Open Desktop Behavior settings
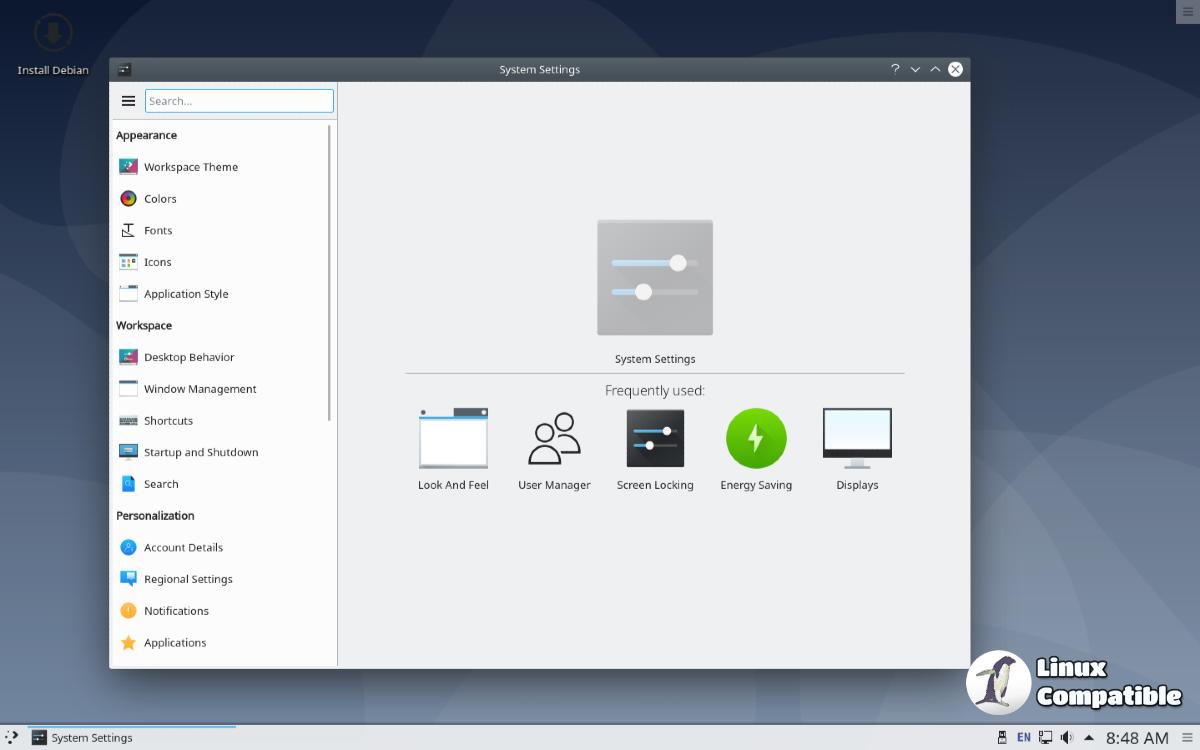The width and height of the screenshot is (1200, 750). click(x=189, y=357)
